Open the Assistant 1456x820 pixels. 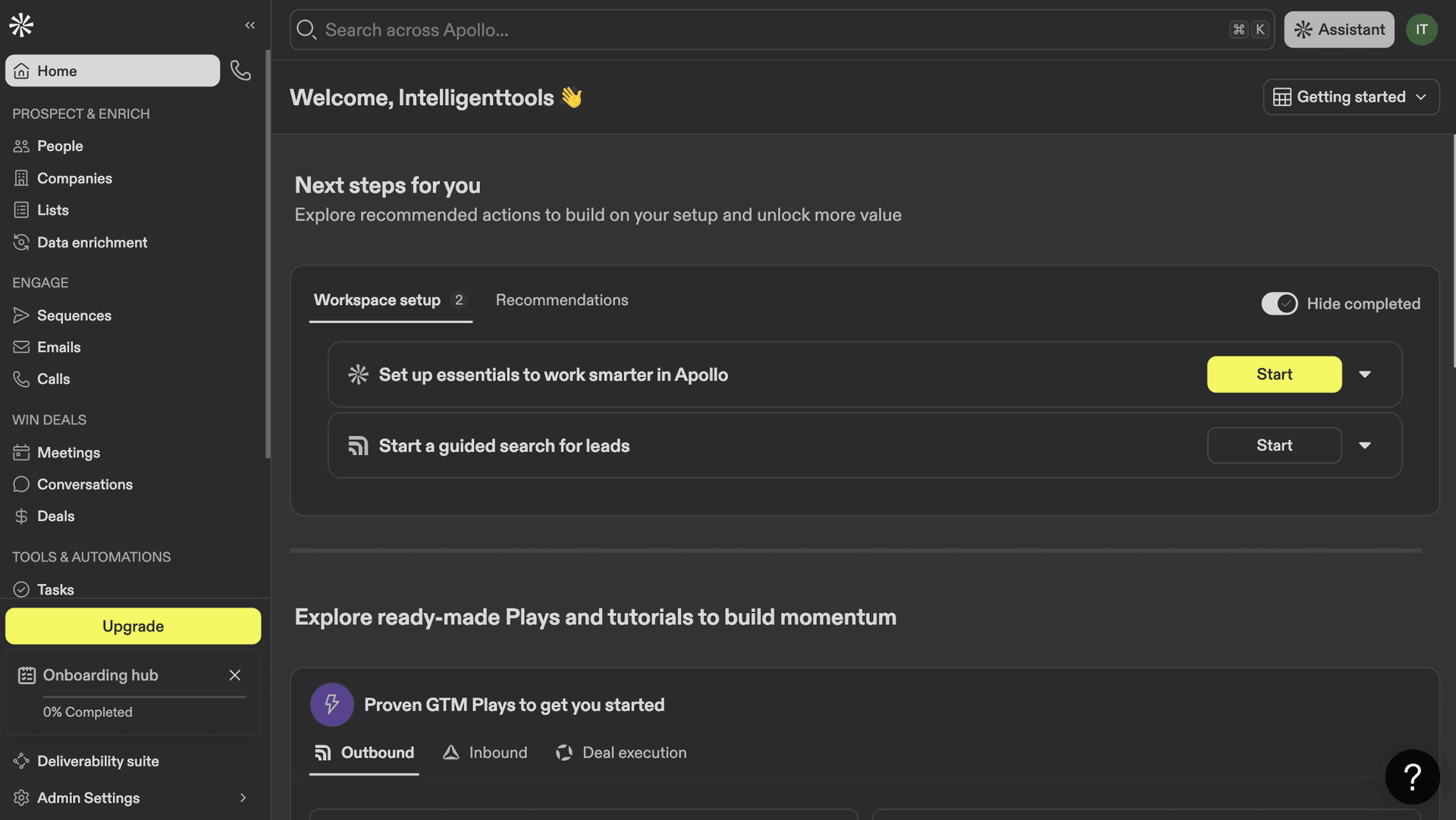click(1338, 30)
